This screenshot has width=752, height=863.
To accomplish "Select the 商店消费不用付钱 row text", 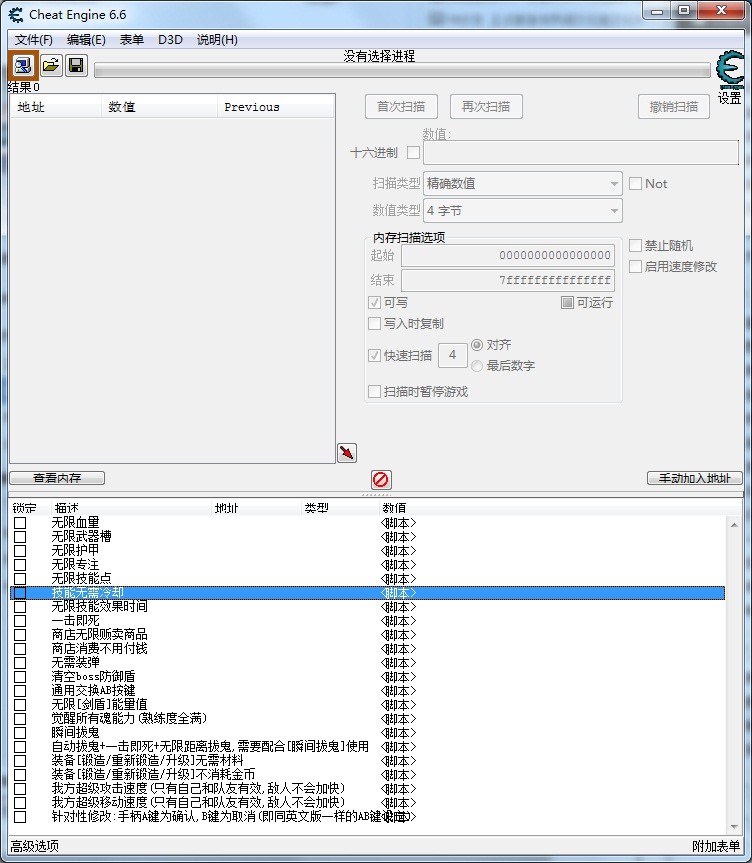I will coord(100,648).
